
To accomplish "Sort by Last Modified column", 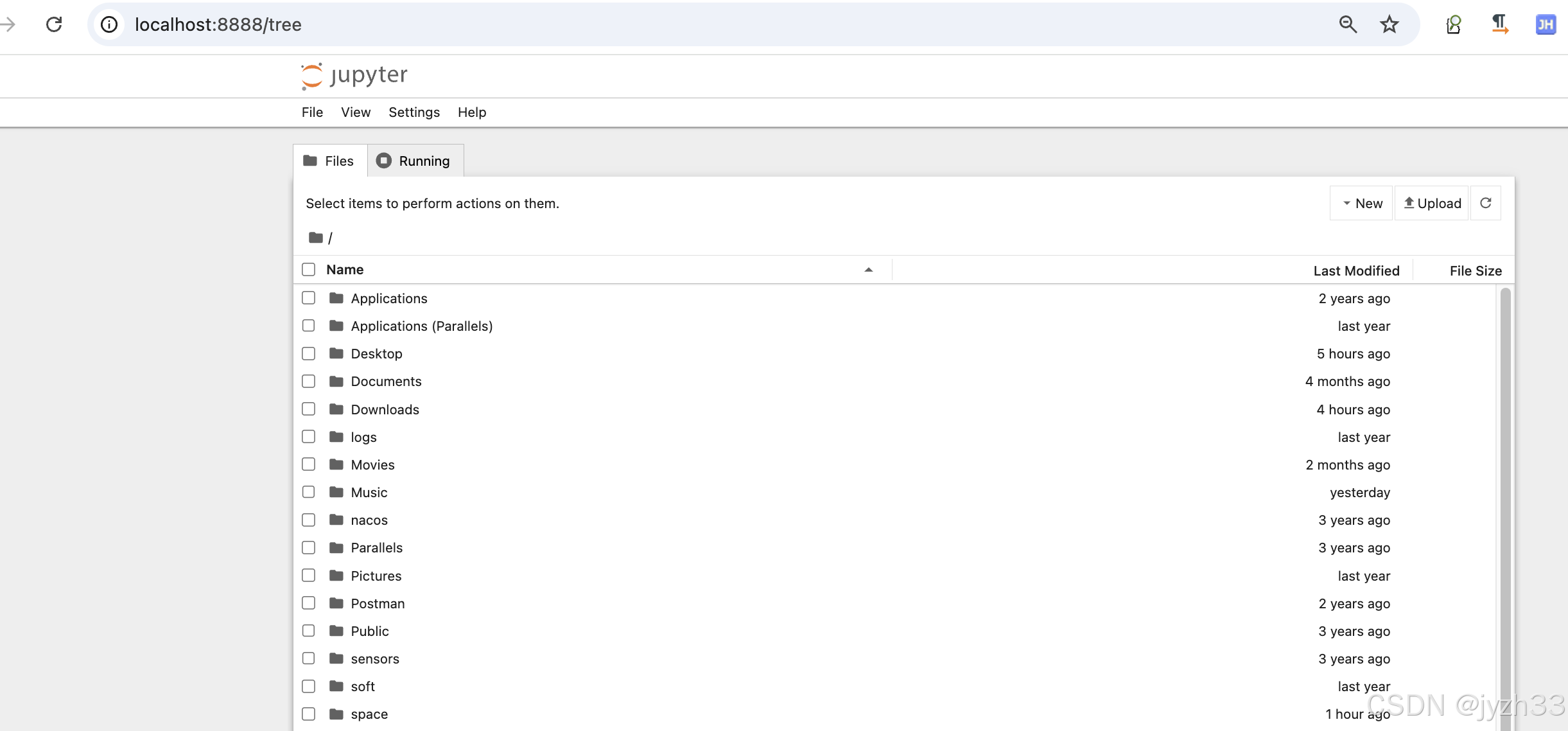I will (1355, 270).
